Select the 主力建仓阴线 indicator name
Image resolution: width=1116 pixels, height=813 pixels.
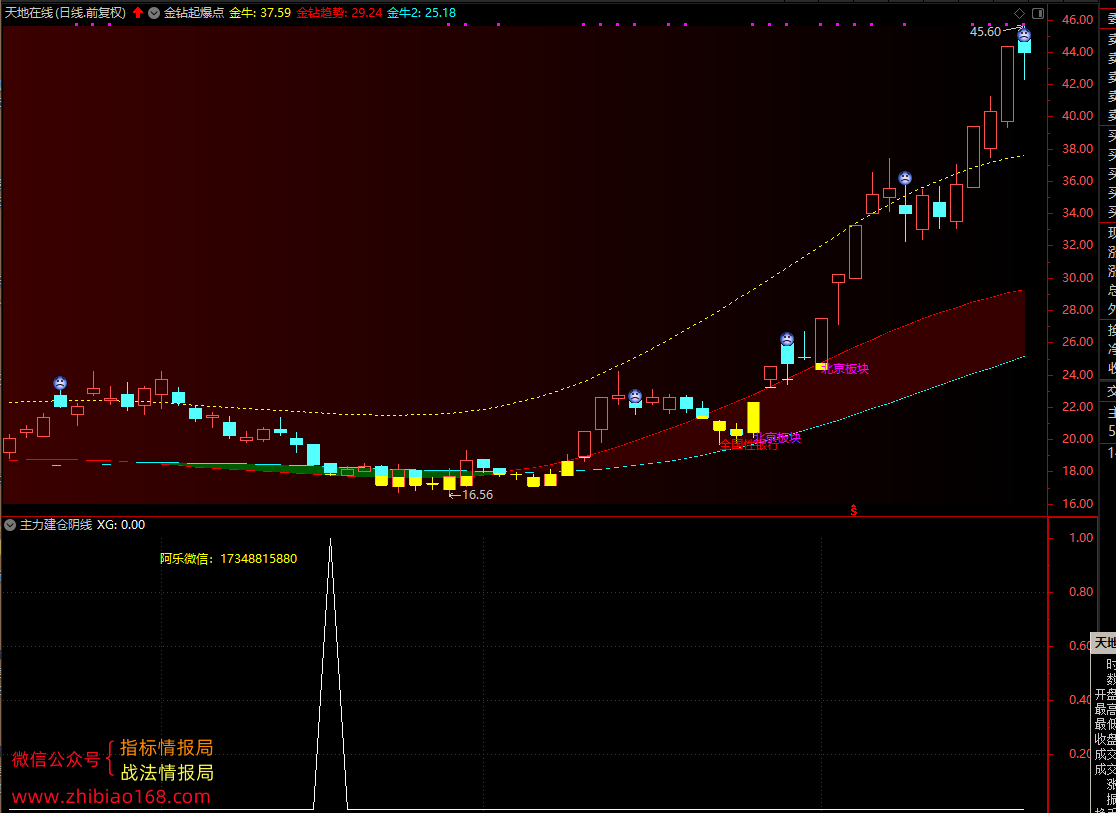point(56,525)
